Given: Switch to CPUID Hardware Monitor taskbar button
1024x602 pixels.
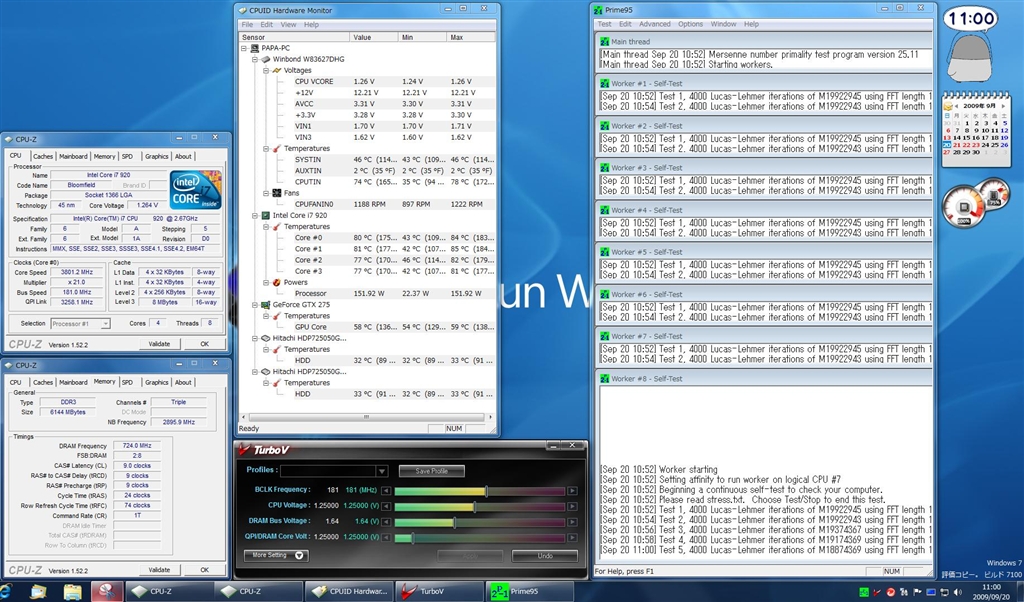Looking at the screenshot, I should pos(349,592).
